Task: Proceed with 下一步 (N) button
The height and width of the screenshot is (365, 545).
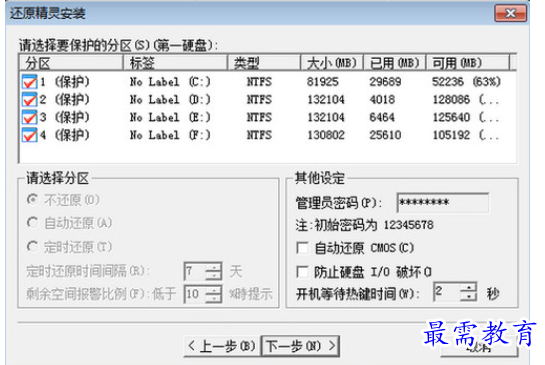Action: point(300,346)
